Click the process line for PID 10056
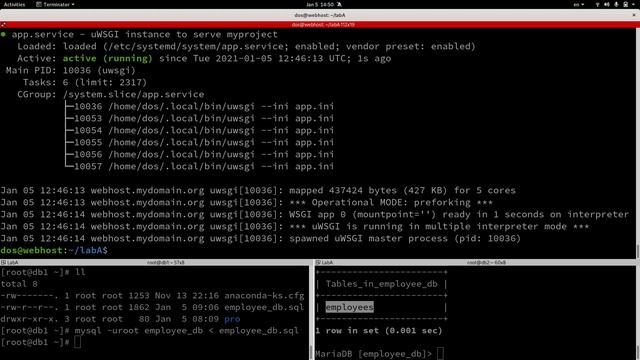Screen dimensions: 640x360 [x=200, y=154]
